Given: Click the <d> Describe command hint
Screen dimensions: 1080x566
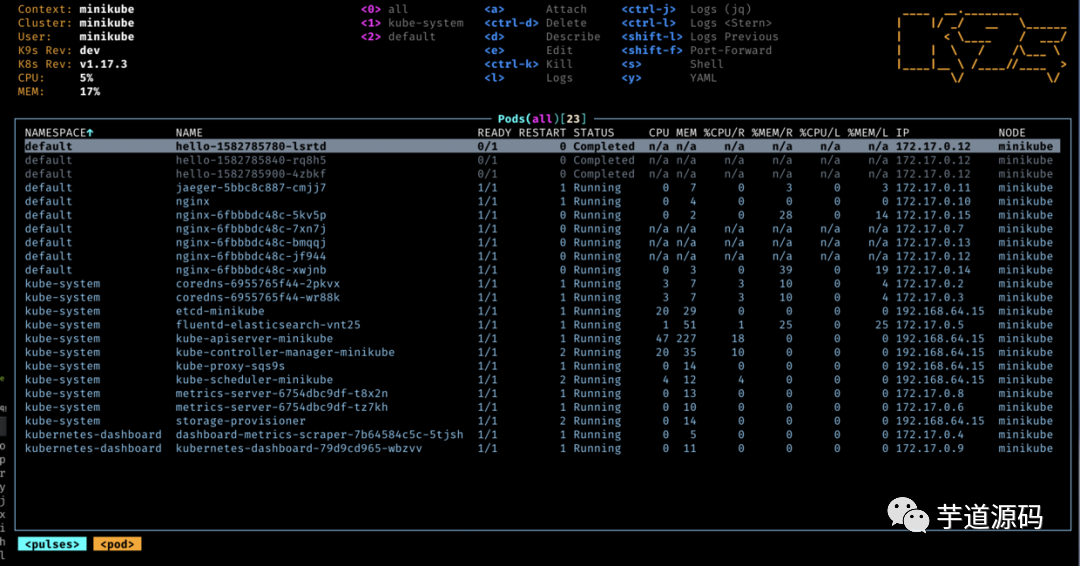Looking at the screenshot, I should pos(542,36).
